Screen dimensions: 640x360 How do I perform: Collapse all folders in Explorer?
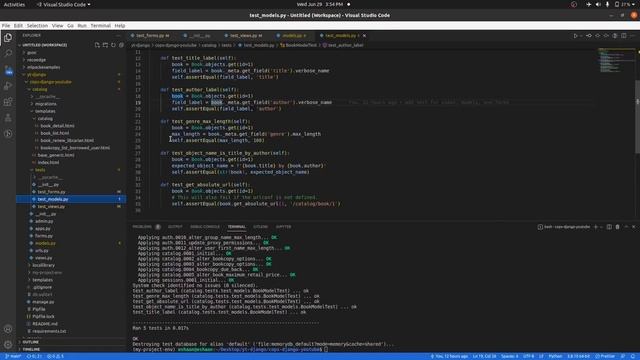coord(121,45)
